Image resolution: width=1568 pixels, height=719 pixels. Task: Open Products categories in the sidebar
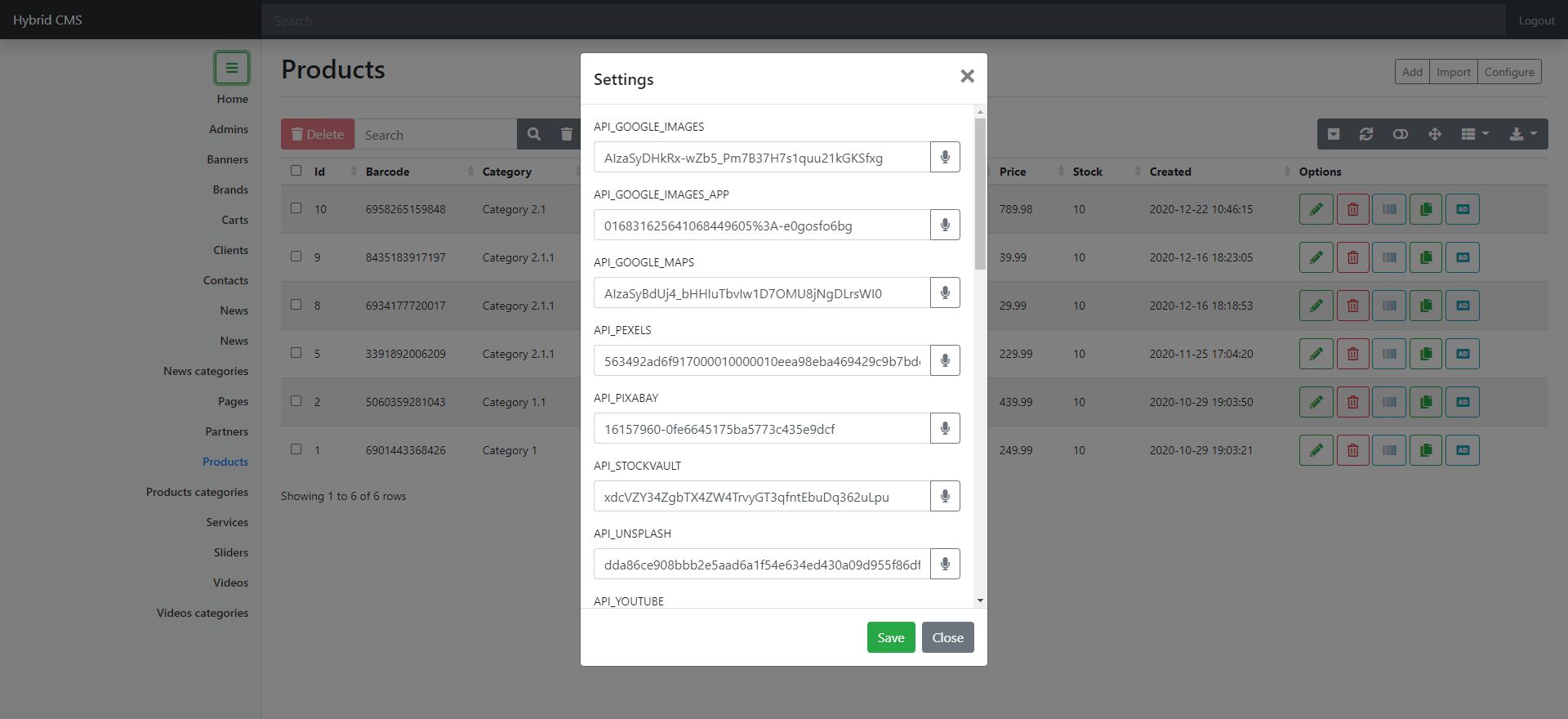click(x=197, y=492)
